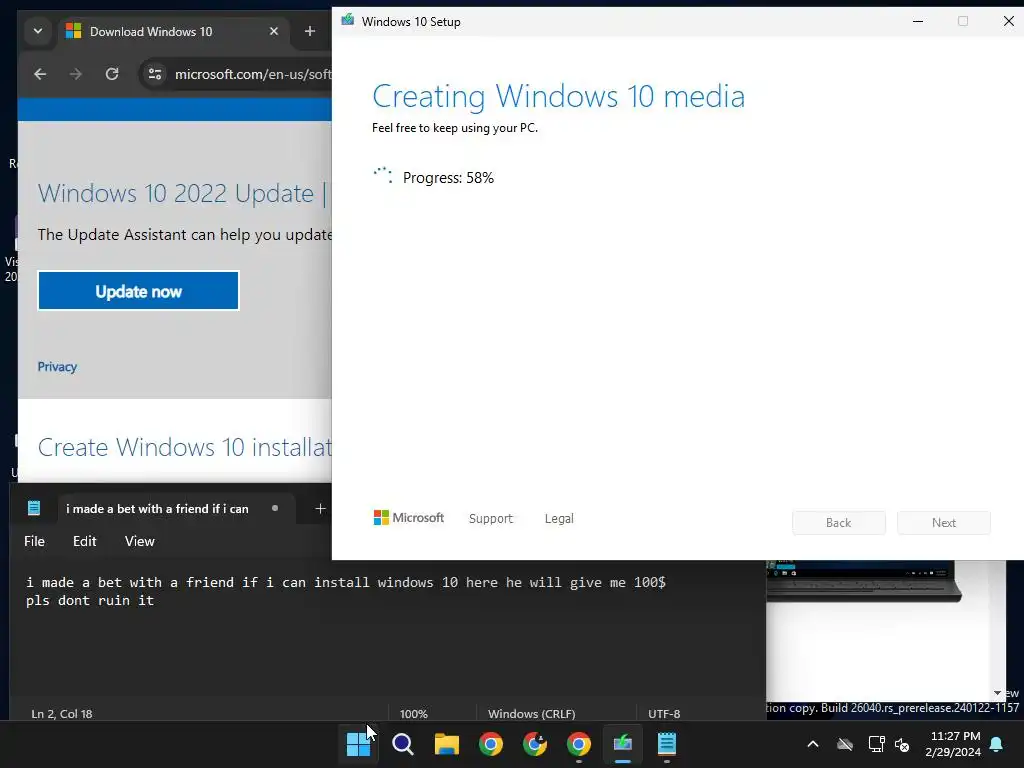Click 'i made a bet' text line
This screenshot has height=768, width=1024.
pyautogui.click(x=345, y=582)
